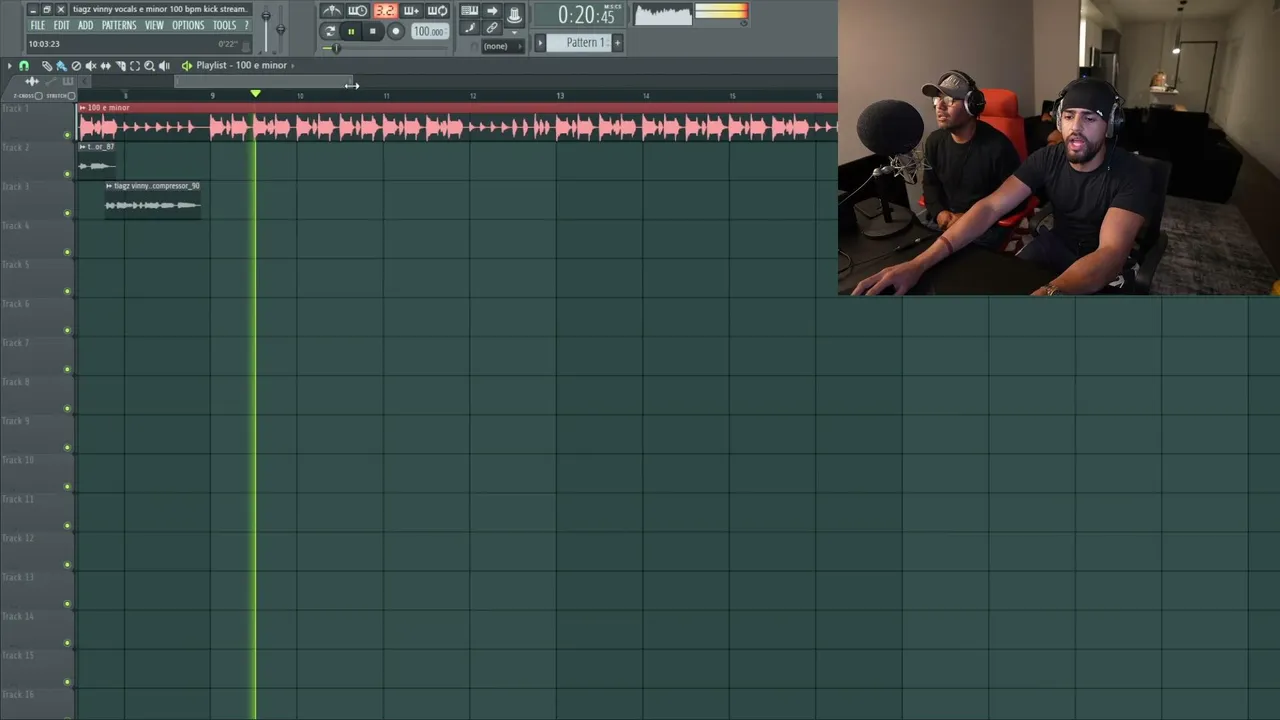
Task: Open the EDIT menu
Action: point(61,26)
